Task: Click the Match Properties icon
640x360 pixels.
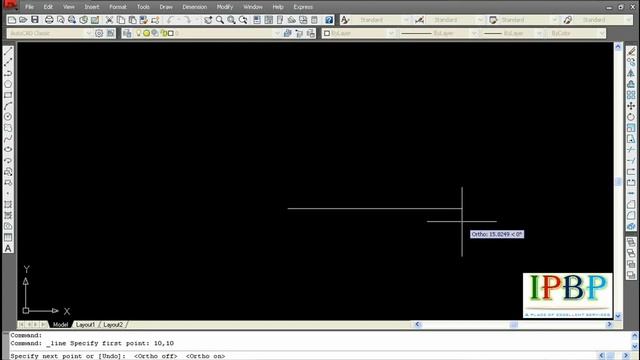Action: [x=144, y=20]
